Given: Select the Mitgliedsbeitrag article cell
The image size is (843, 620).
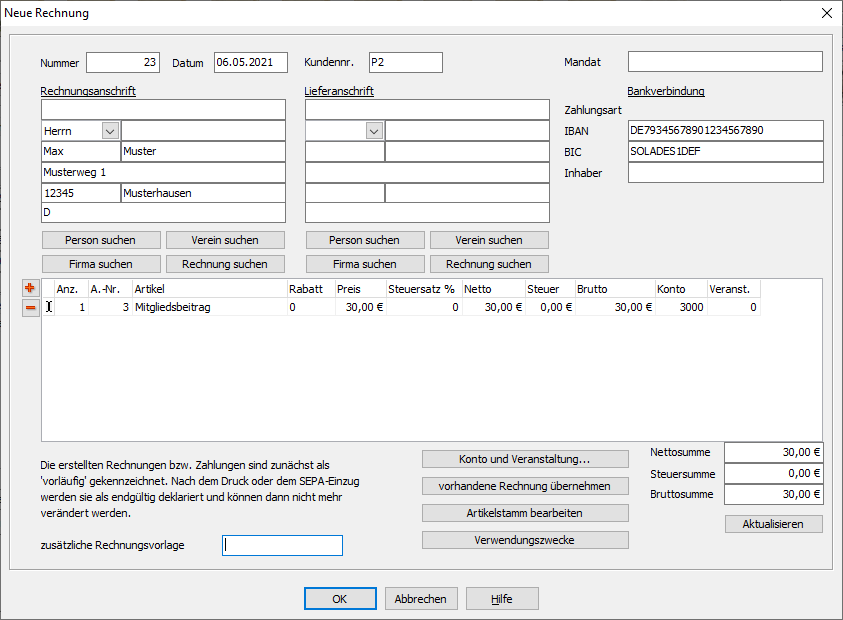Looking at the screenshot, I should coord(210,307).
